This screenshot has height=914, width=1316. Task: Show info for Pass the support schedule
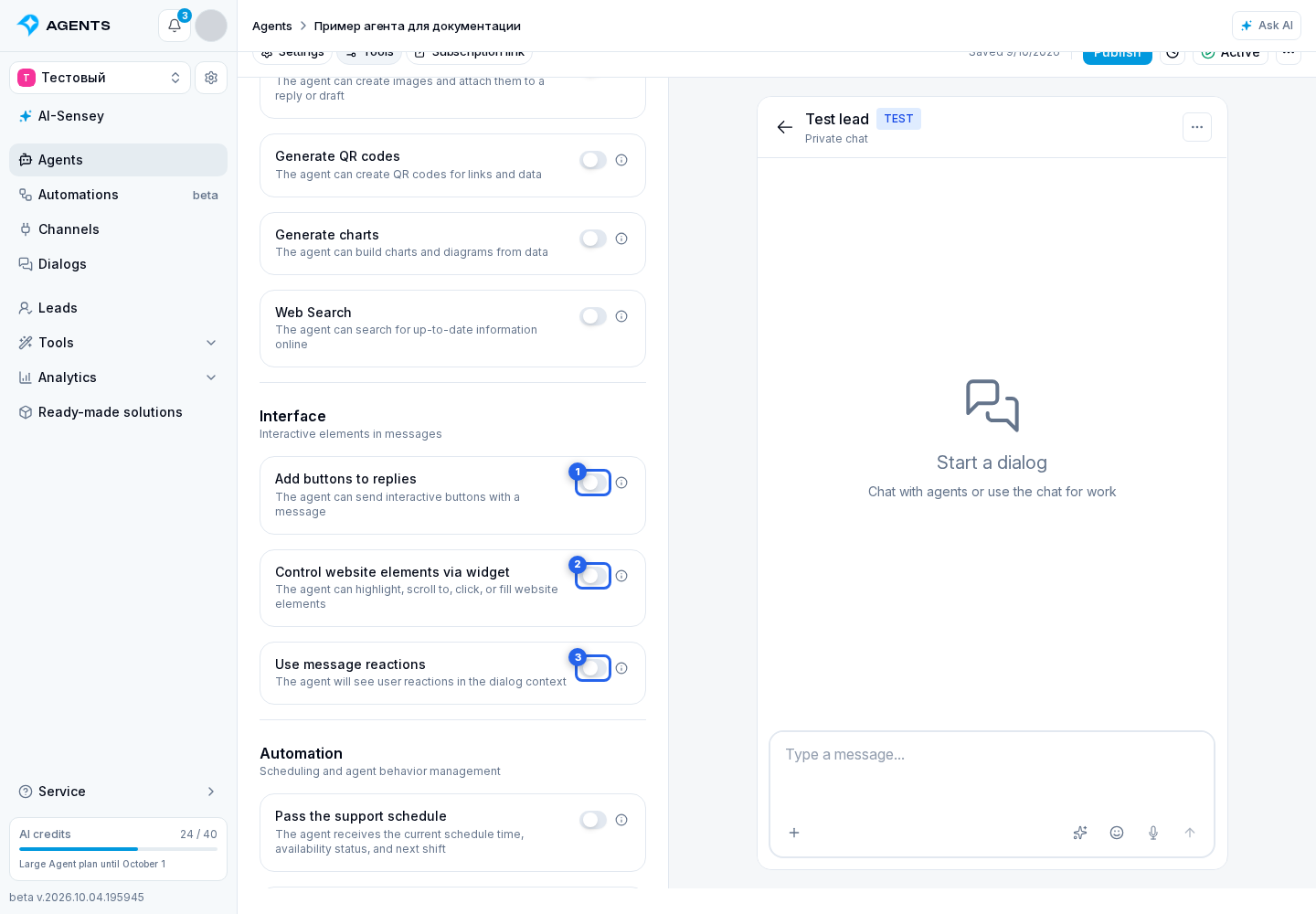point(621,820)
